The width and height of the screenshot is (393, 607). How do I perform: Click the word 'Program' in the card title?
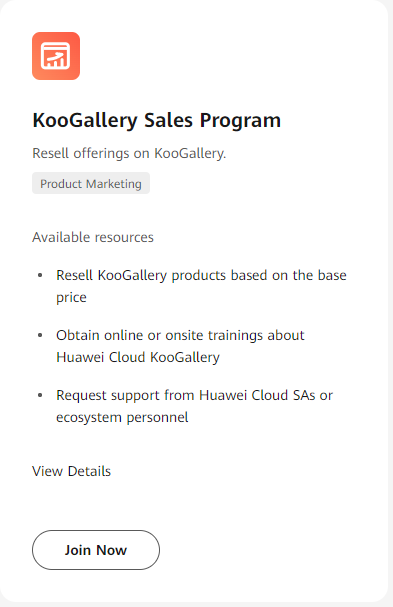[240, 121]
